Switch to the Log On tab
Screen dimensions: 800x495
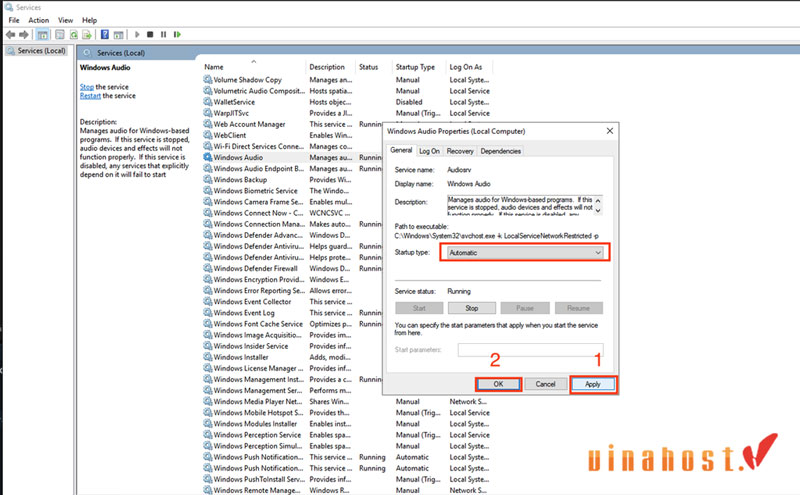429,151
